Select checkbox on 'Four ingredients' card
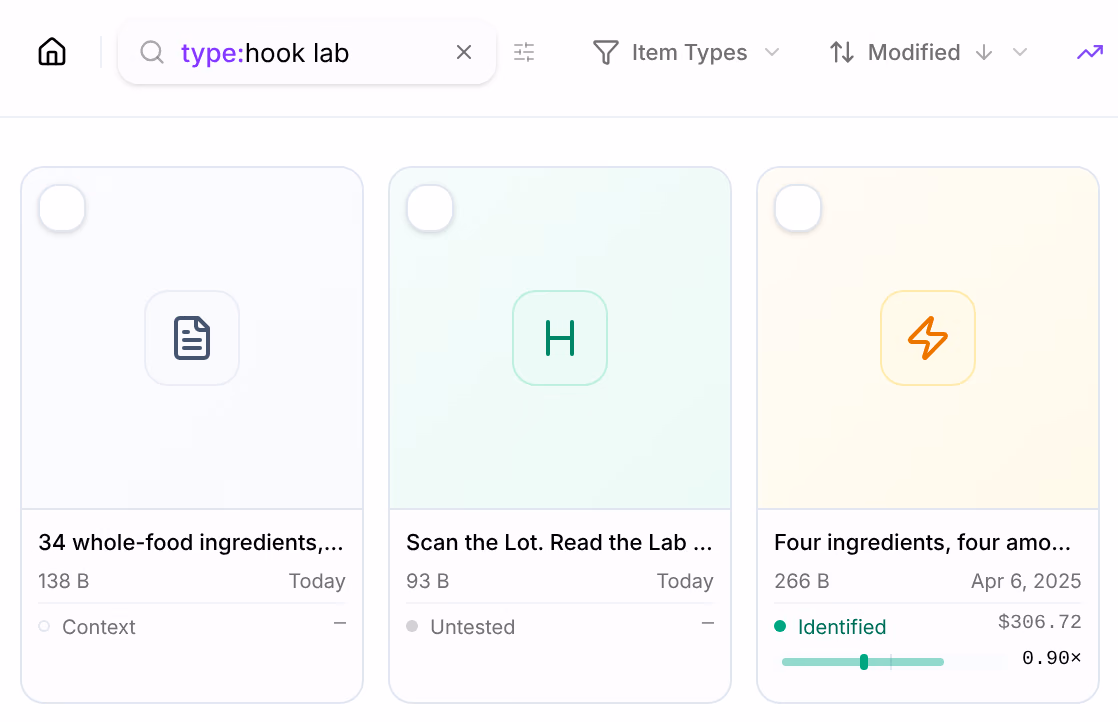Viewport: 1118px width, 722px height. pyautogui.click(x=798, y=208)
